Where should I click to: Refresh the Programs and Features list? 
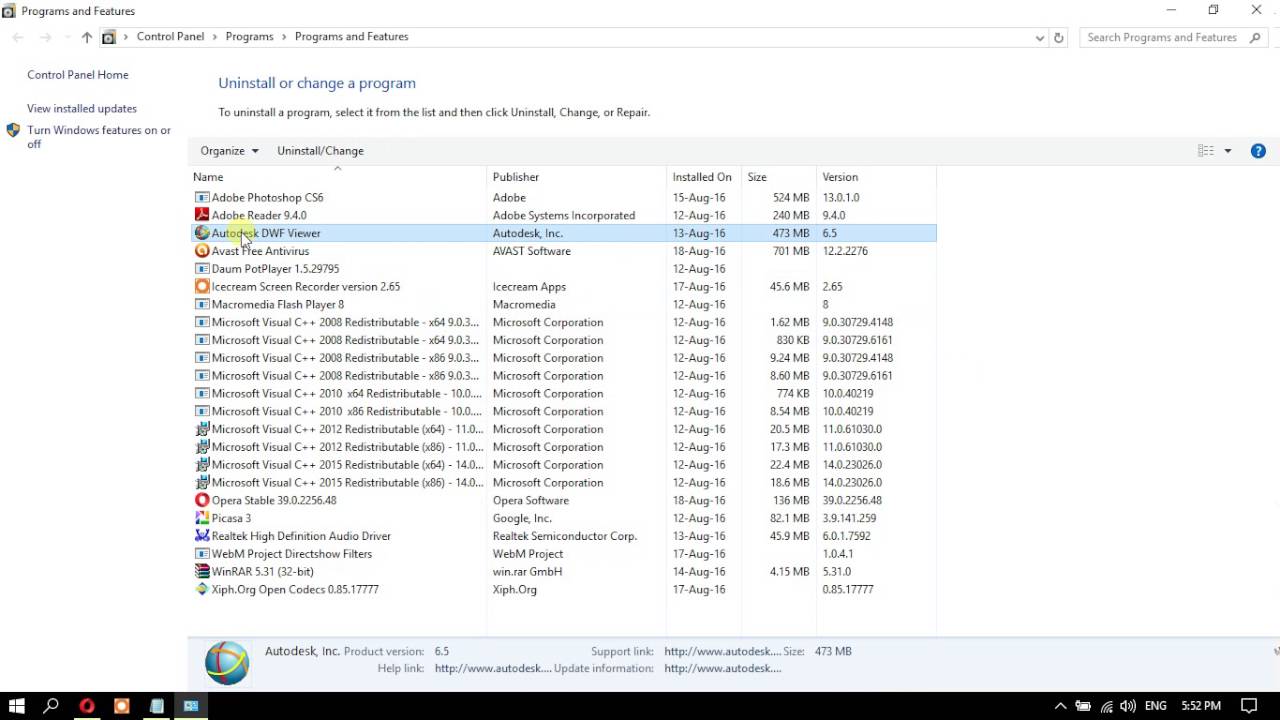(1059, 37)
